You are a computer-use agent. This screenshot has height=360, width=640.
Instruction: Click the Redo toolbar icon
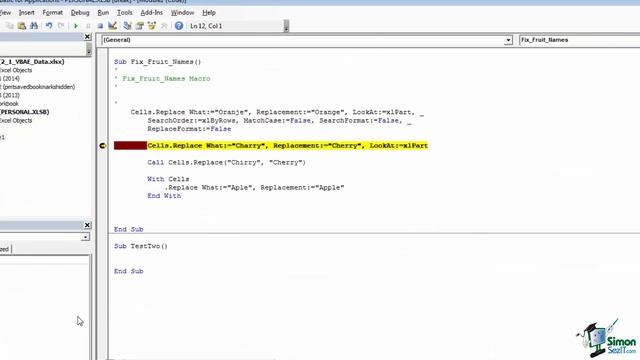click(x=61, y=26)
